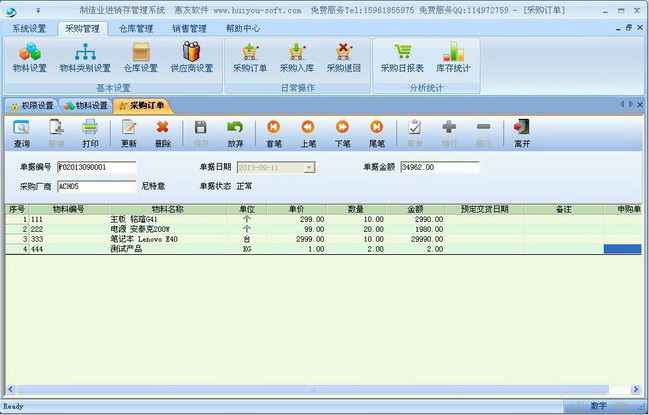Close the active document tab
Viewport: 649px width, 415px height.
coord(640,104)
